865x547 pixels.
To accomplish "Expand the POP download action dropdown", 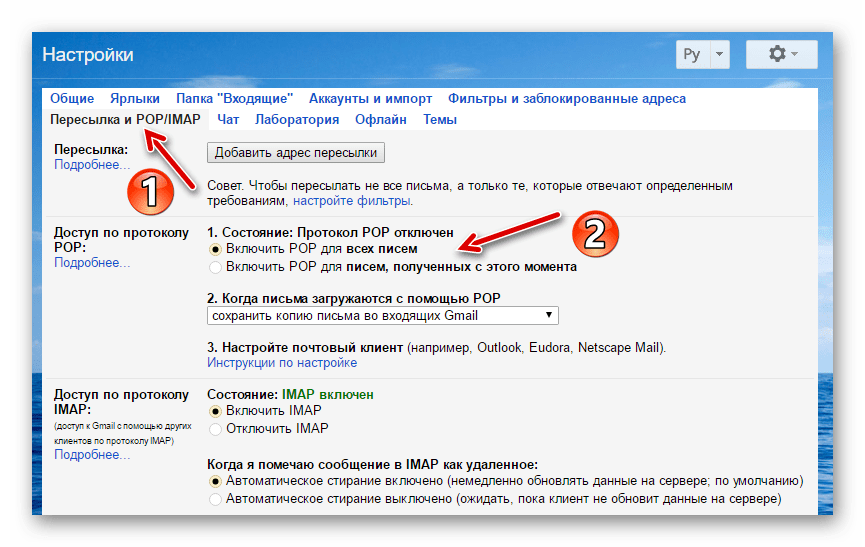I will pos(382,315).
